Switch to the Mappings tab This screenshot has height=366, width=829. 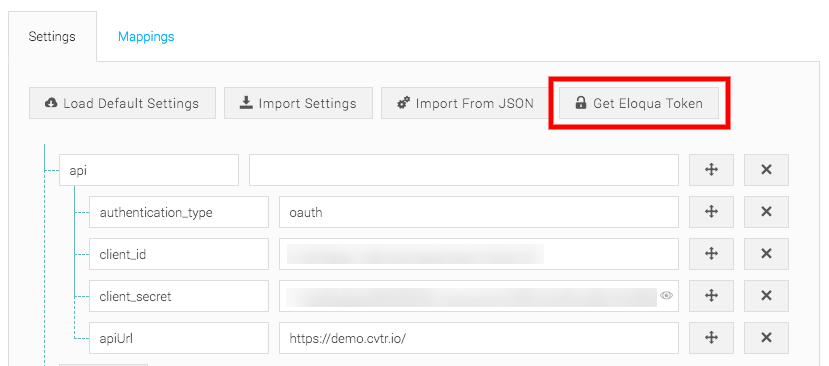tap(146, 36)
